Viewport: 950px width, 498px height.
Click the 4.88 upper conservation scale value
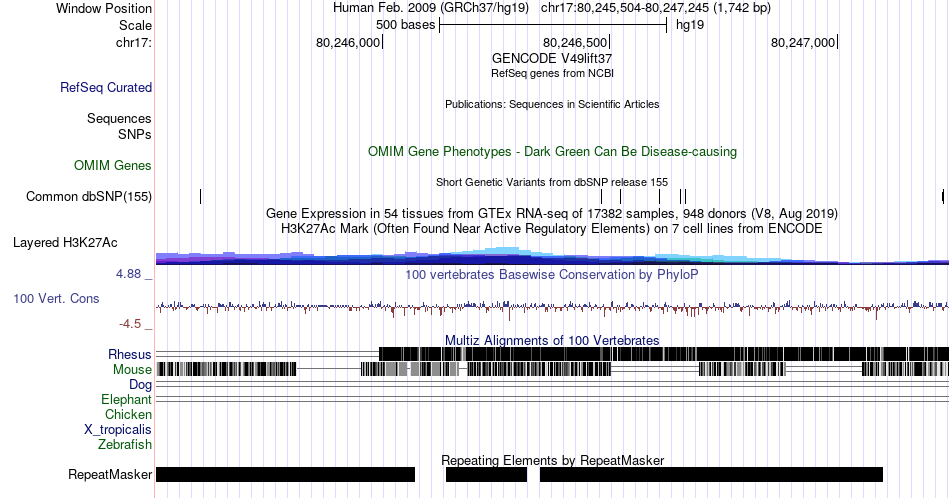128,274
